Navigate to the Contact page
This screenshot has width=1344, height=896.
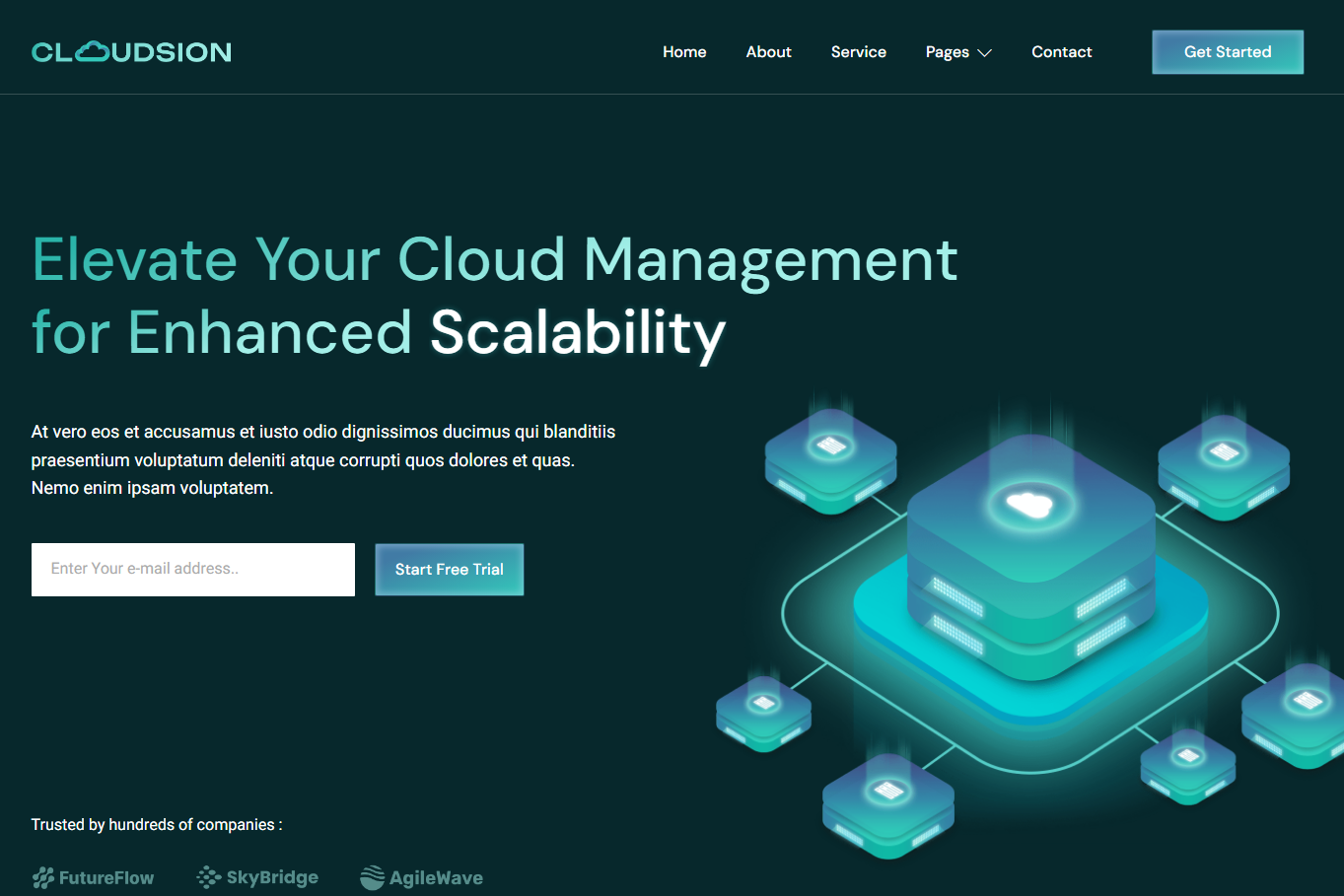[1061, 52]
